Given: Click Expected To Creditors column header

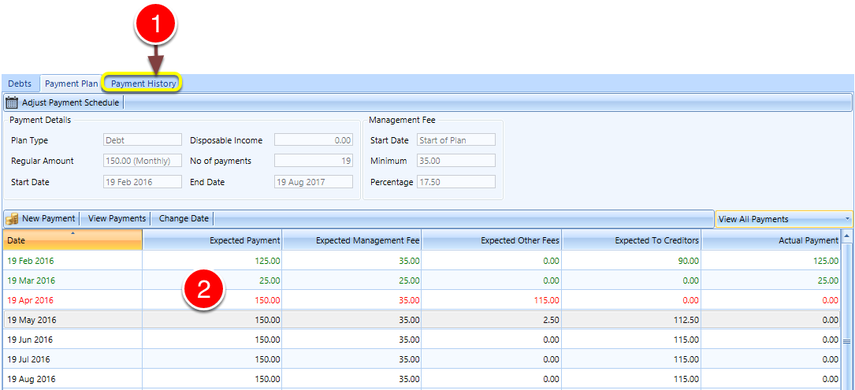Looking at the screenshot, I should (x=631, y=240).
